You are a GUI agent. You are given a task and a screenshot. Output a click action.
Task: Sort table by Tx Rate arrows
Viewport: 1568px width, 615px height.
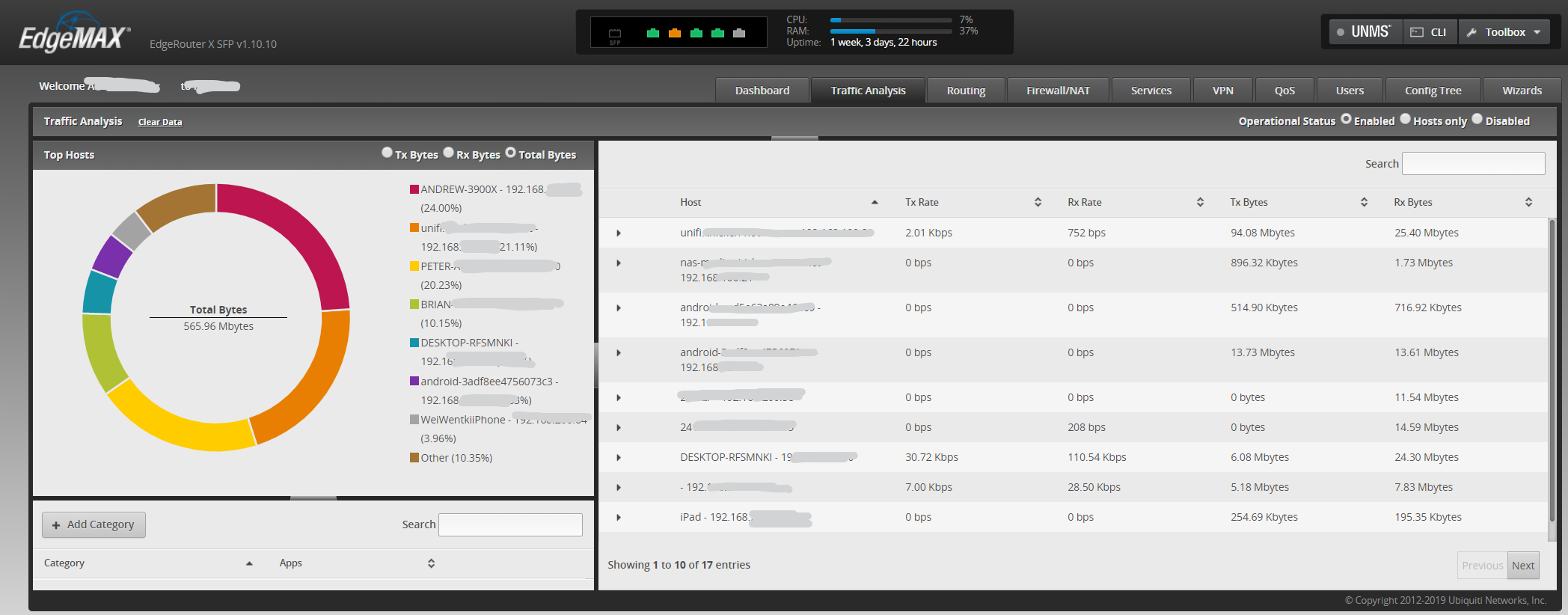click(x=1038, y=202)
